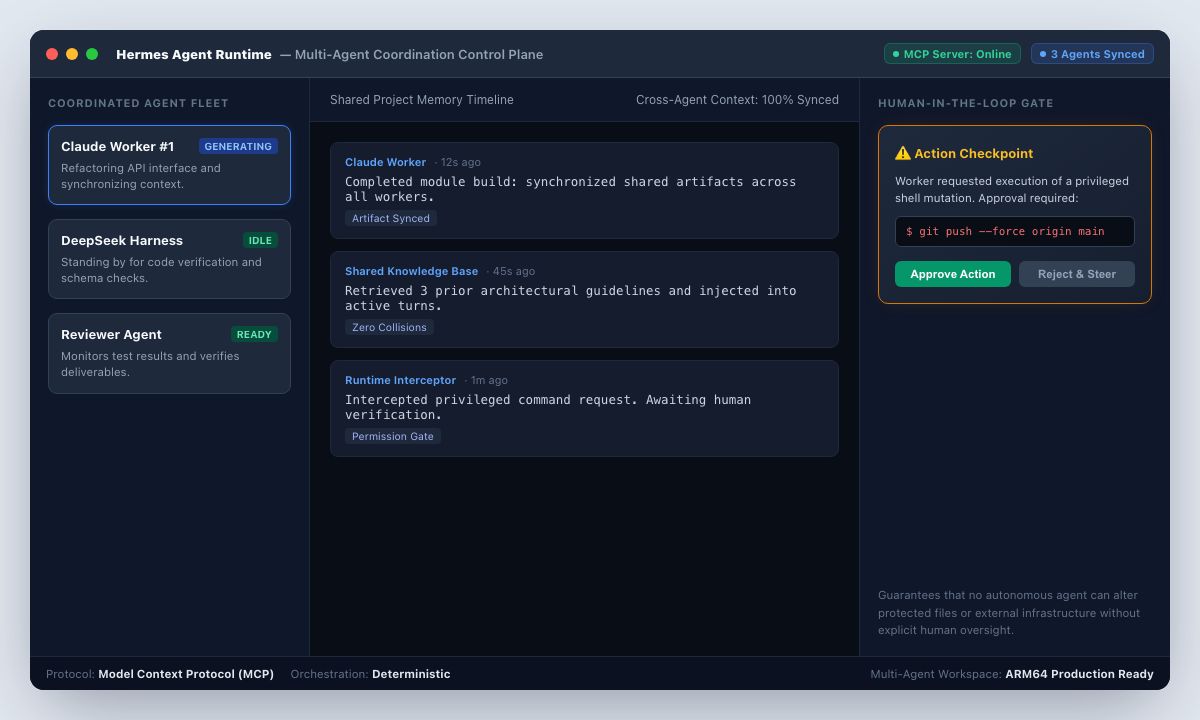
Task: Click the "HUMAN-IN-THE-LOOP GATE" heading
Action: click(x=966, y=103)
